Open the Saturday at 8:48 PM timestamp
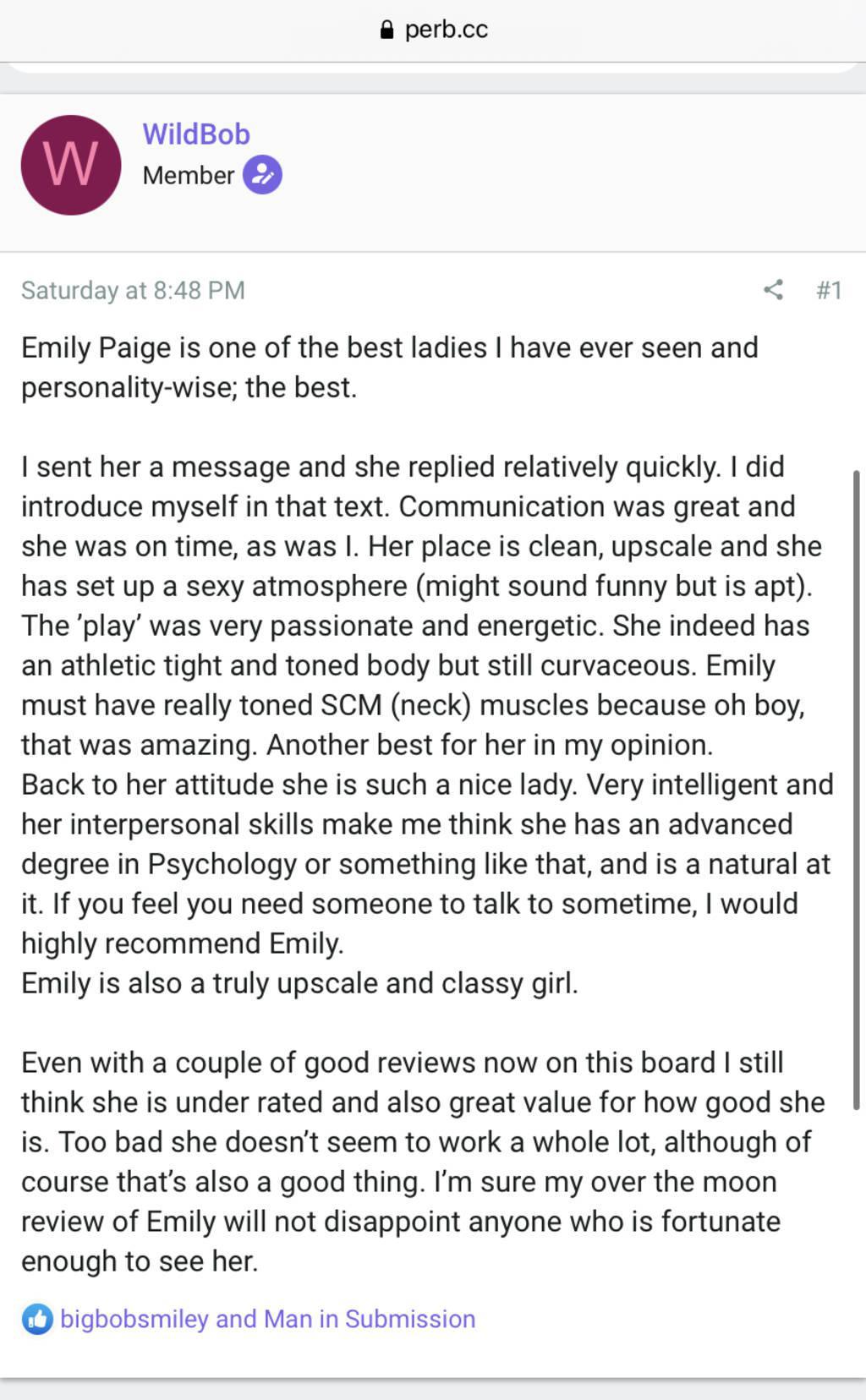This screenshot has height=1400, width=866. 133,290
